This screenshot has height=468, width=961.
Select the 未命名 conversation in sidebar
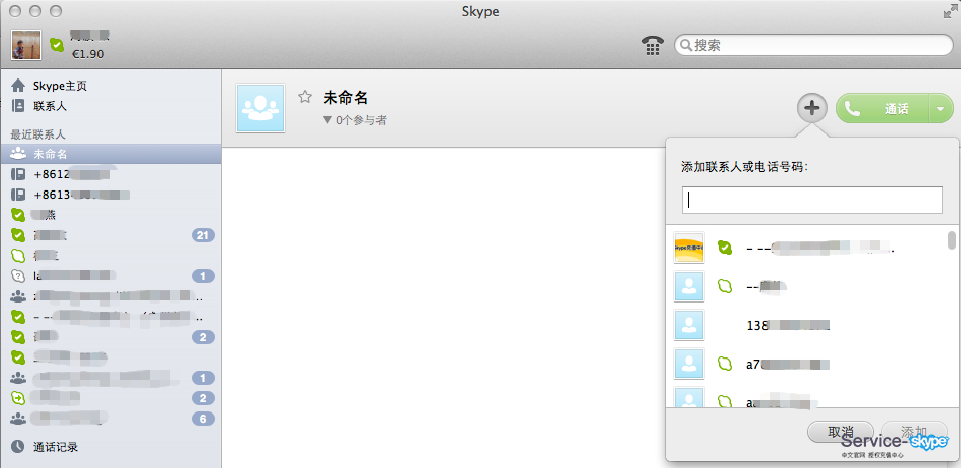(50, 154)
